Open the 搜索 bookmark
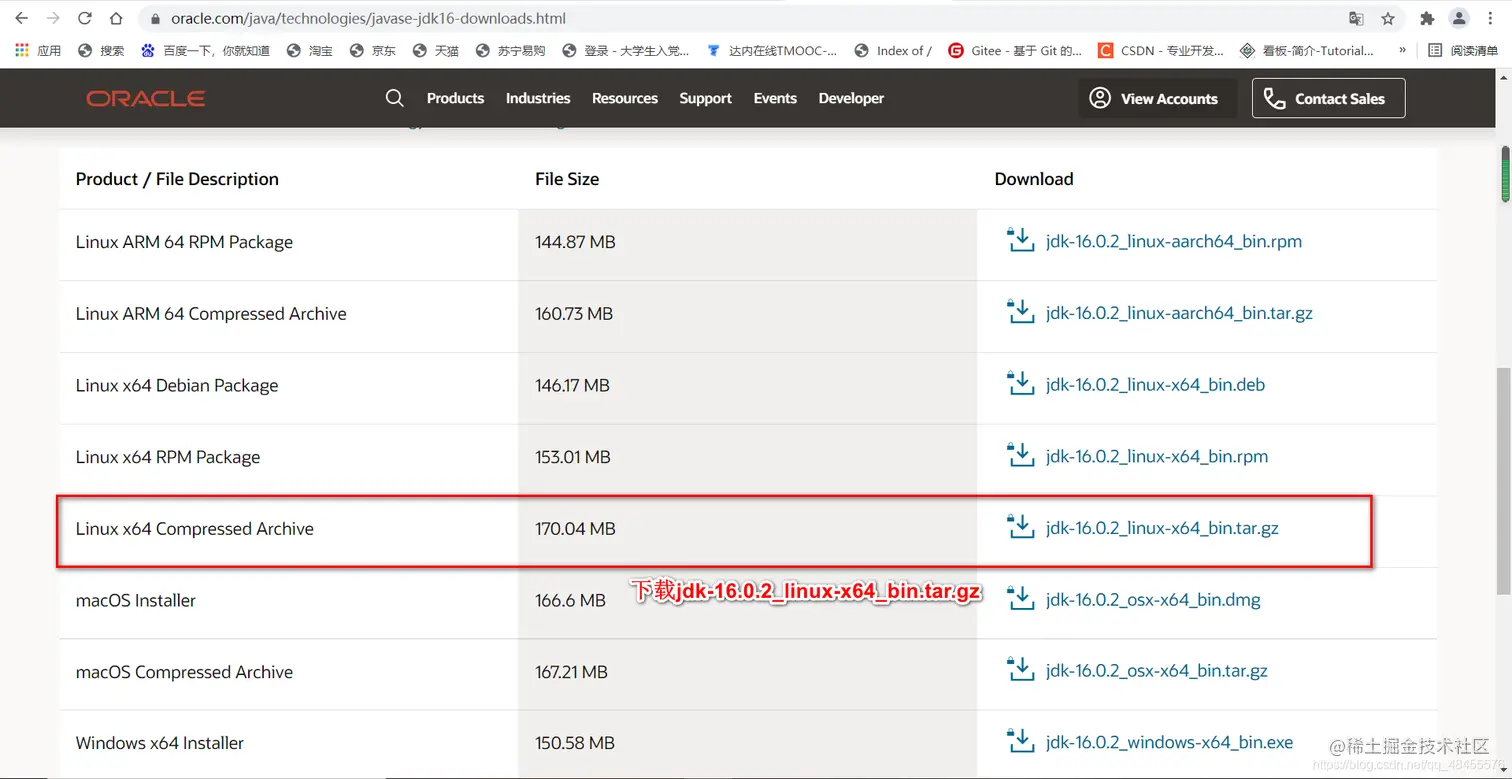1512x779 pixels. (x=101, y=50)
